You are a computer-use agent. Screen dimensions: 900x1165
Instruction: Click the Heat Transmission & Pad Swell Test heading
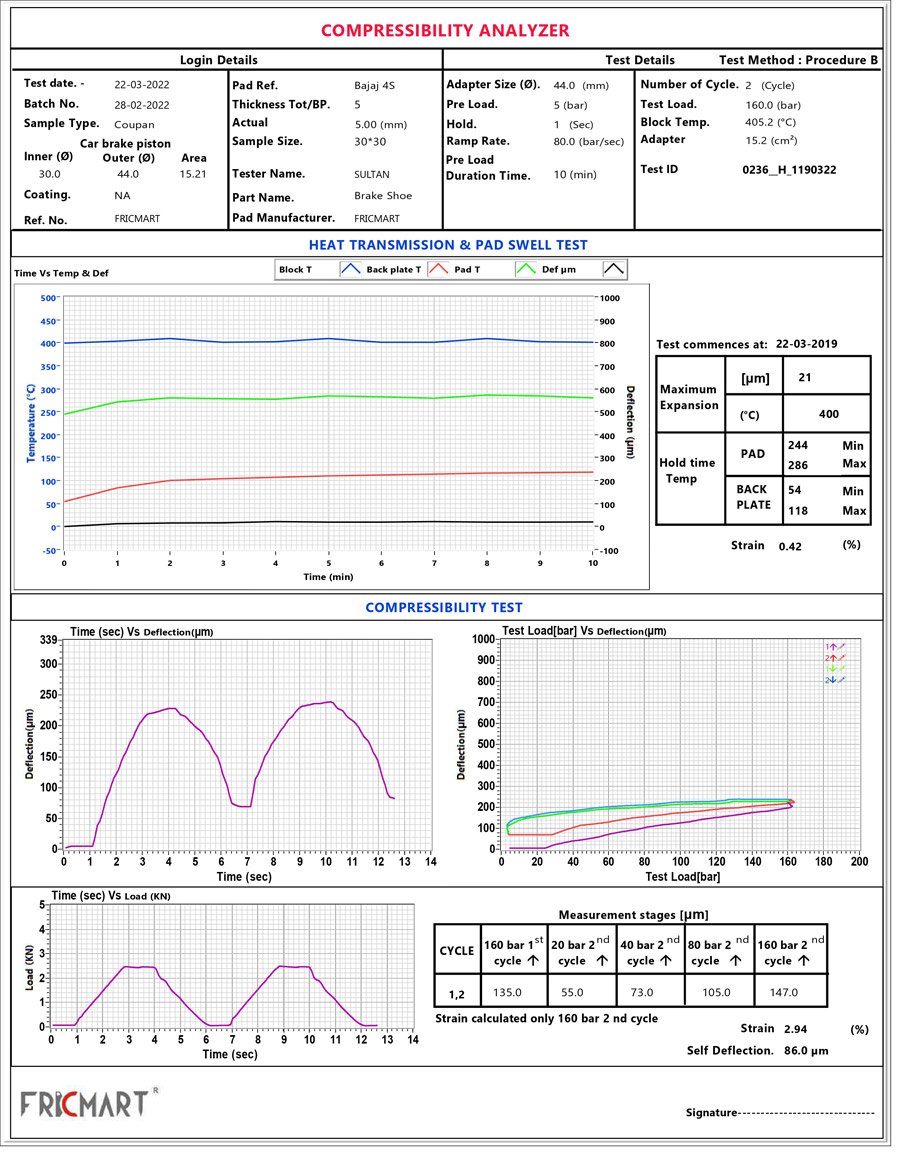coord(448,245)
